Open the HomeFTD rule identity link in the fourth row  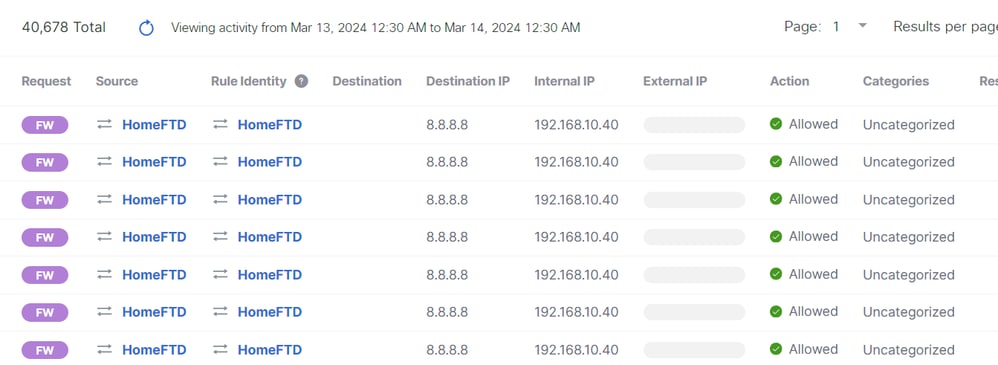270,237
